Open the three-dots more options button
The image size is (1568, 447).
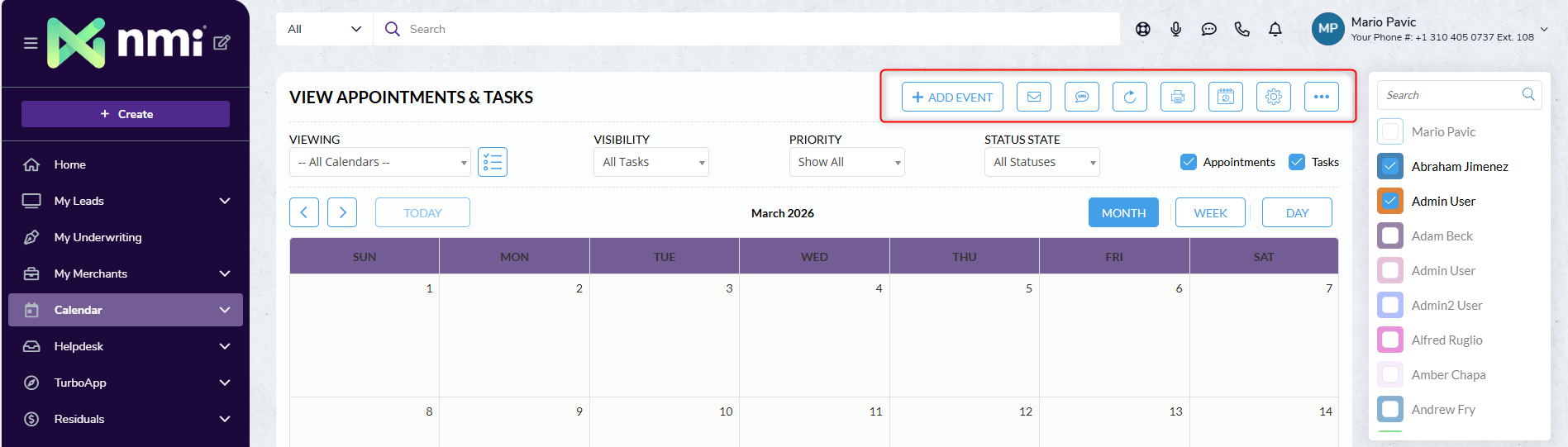point(1321,97)
